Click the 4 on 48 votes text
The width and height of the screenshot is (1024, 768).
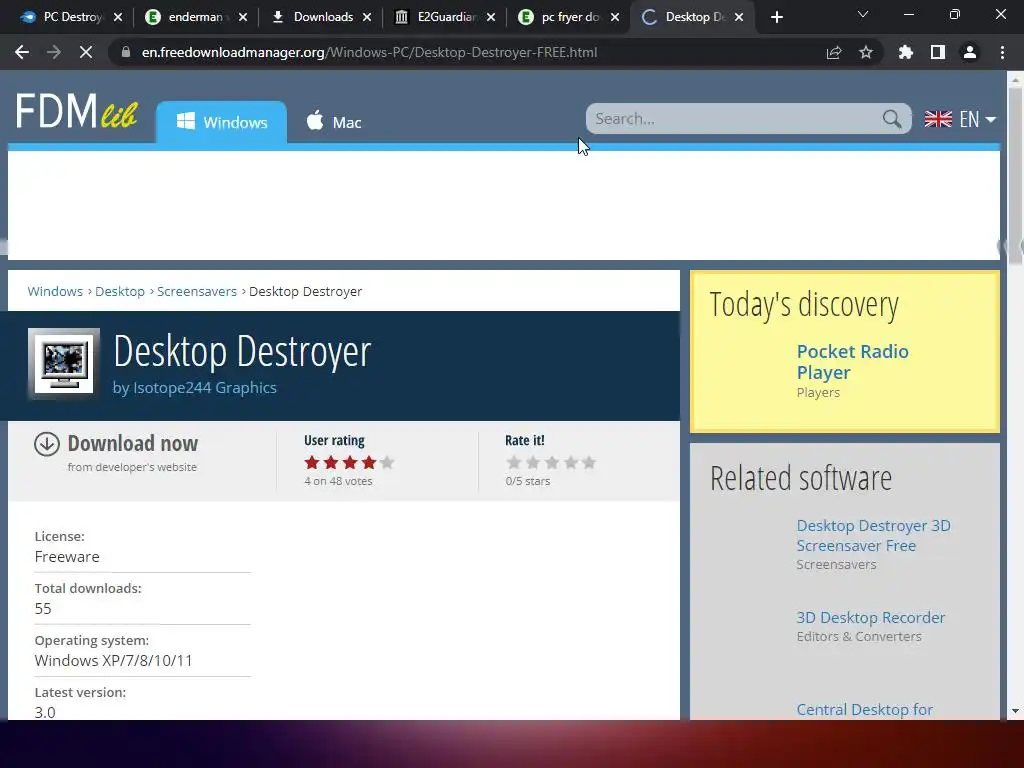[338, 481]
